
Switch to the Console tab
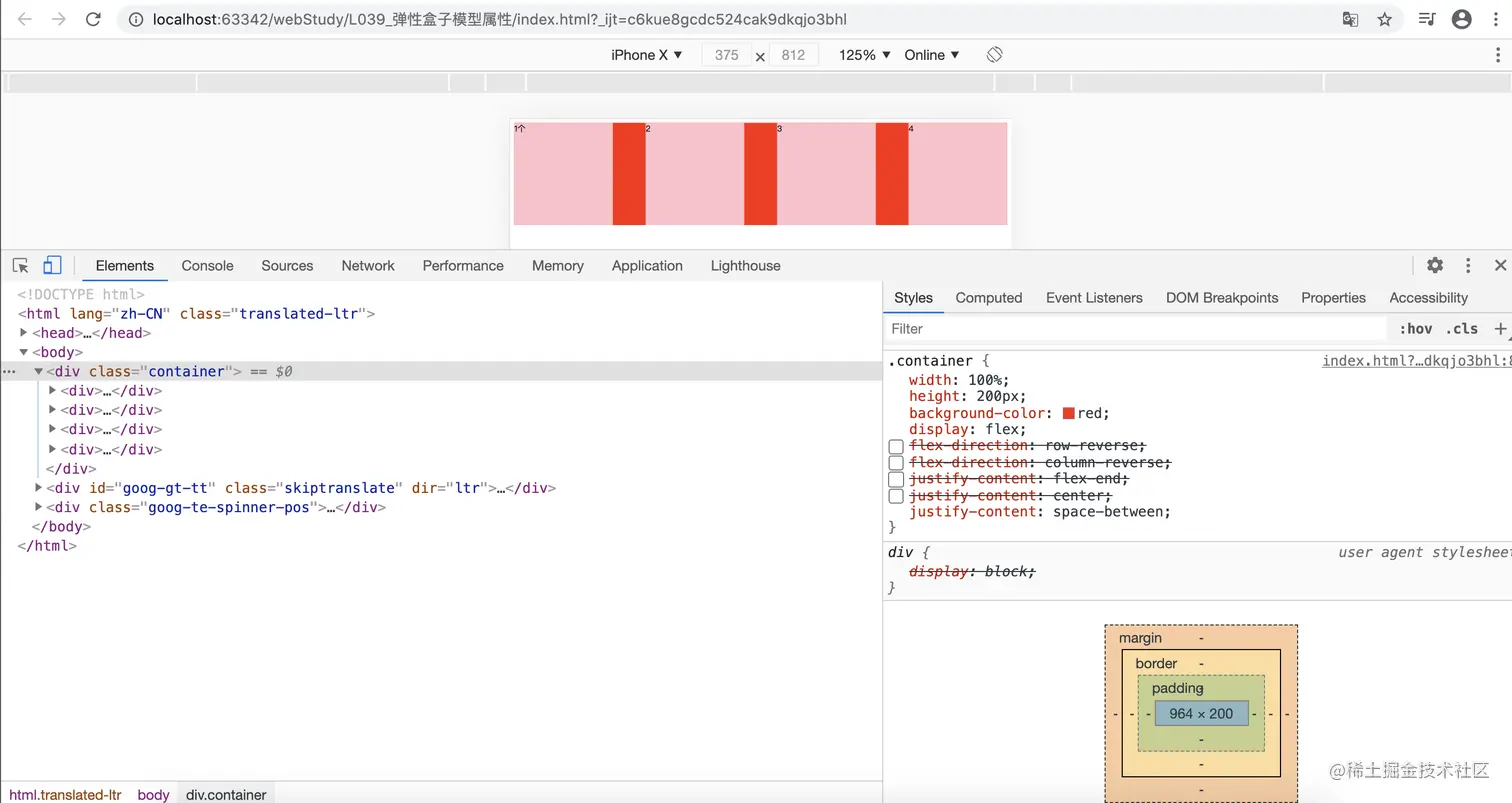[207, 265]
